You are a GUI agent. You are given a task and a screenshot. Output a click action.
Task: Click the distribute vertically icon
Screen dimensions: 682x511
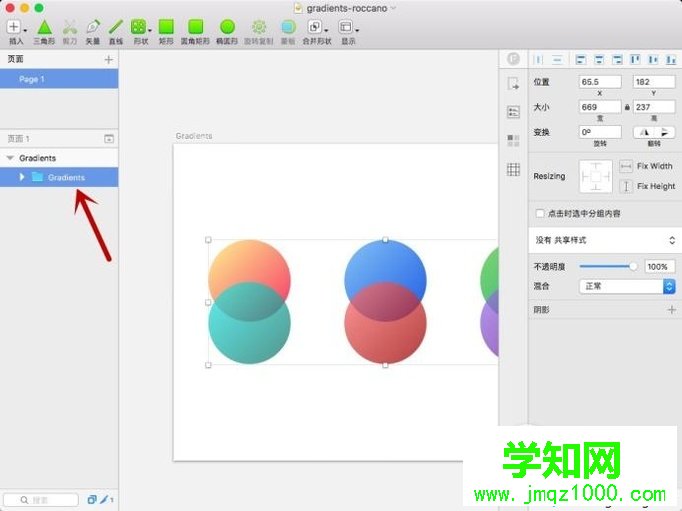click(557, 60)
